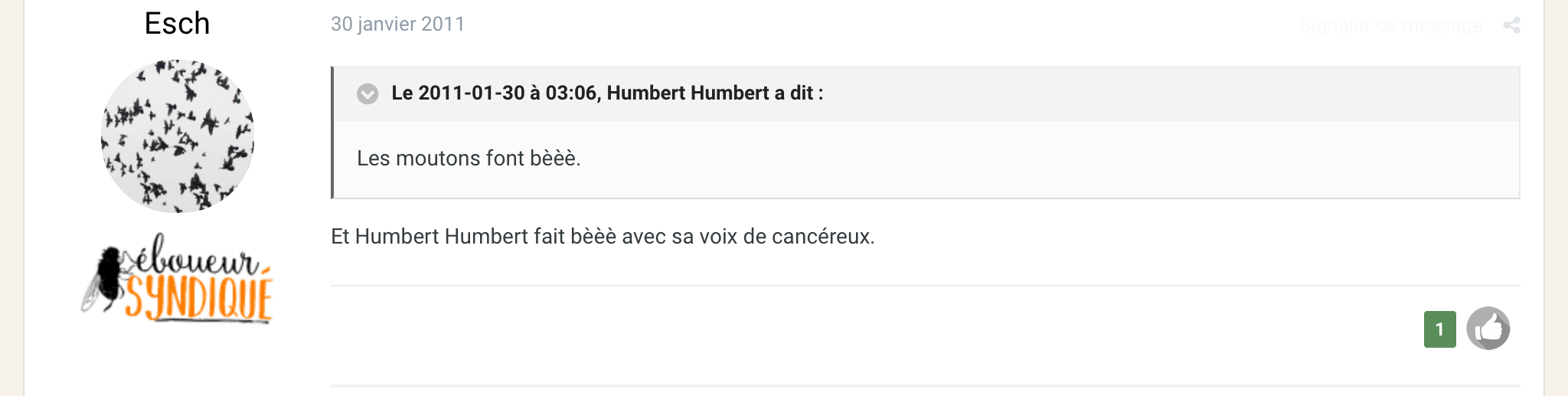The height and width of the screenshot is (396, 1568).
Task: Click the share post icon
Action: [1511, 25]
